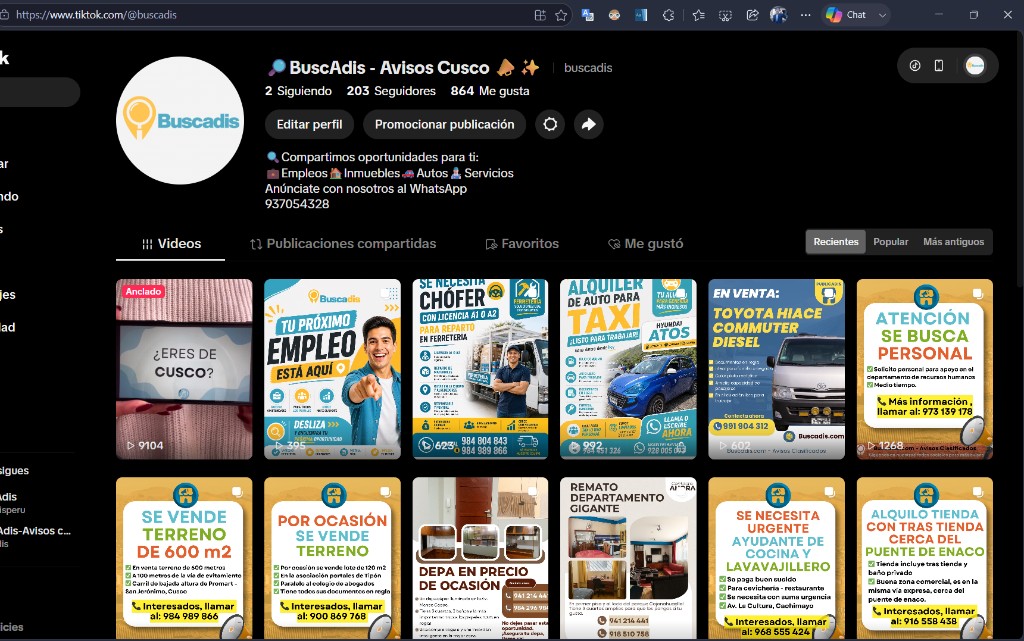The width and height of the screenshot is (1024, 641).
Task: Open profile settings gear icon
Action: click(551, 124)
